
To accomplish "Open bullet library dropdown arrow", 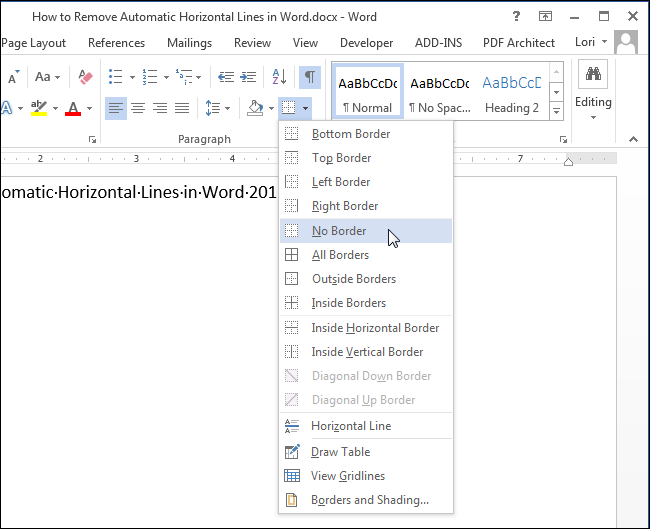I will (132, 77).
